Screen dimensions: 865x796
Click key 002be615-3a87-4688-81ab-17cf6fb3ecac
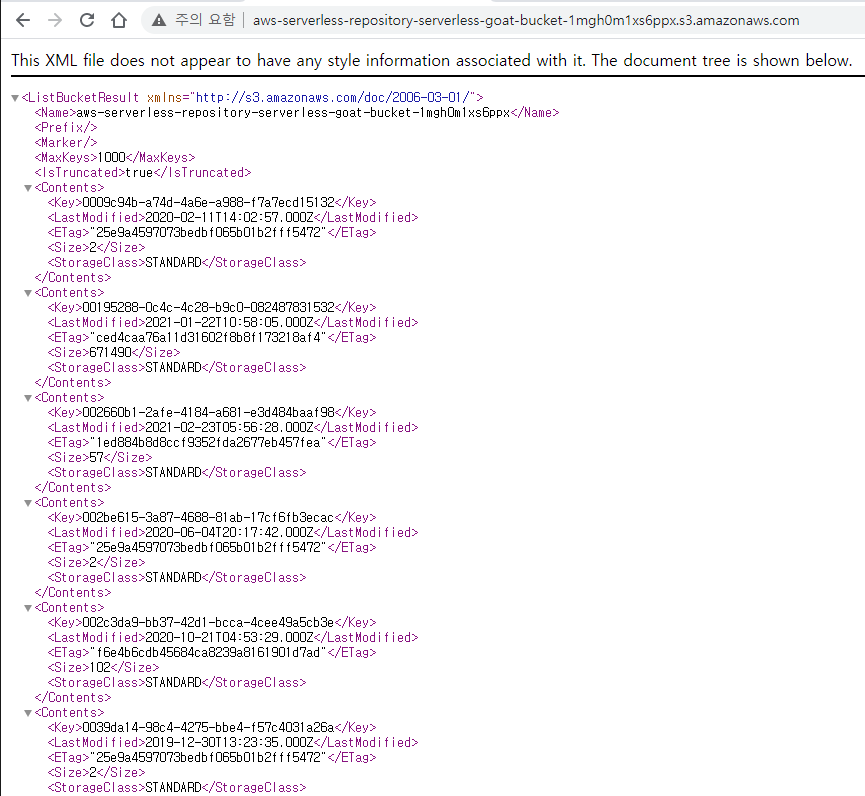[x=209, y=517]
